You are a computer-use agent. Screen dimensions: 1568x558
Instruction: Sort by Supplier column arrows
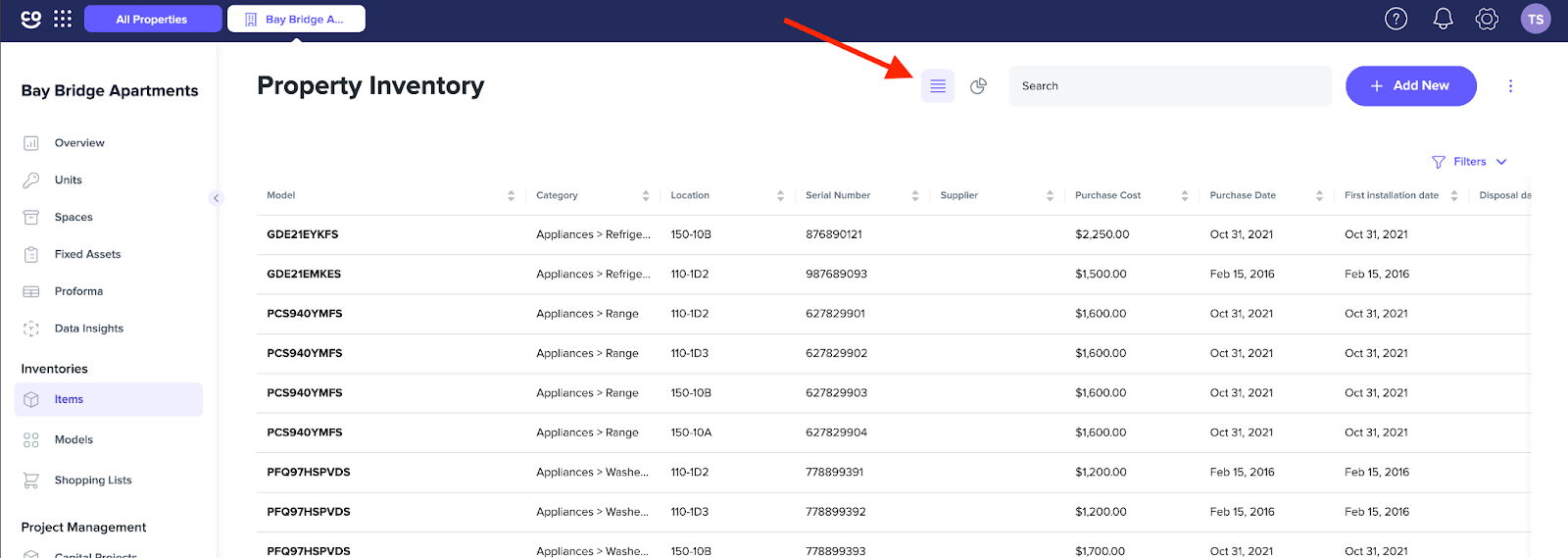pyautogui.click(x=1050, y=196)
